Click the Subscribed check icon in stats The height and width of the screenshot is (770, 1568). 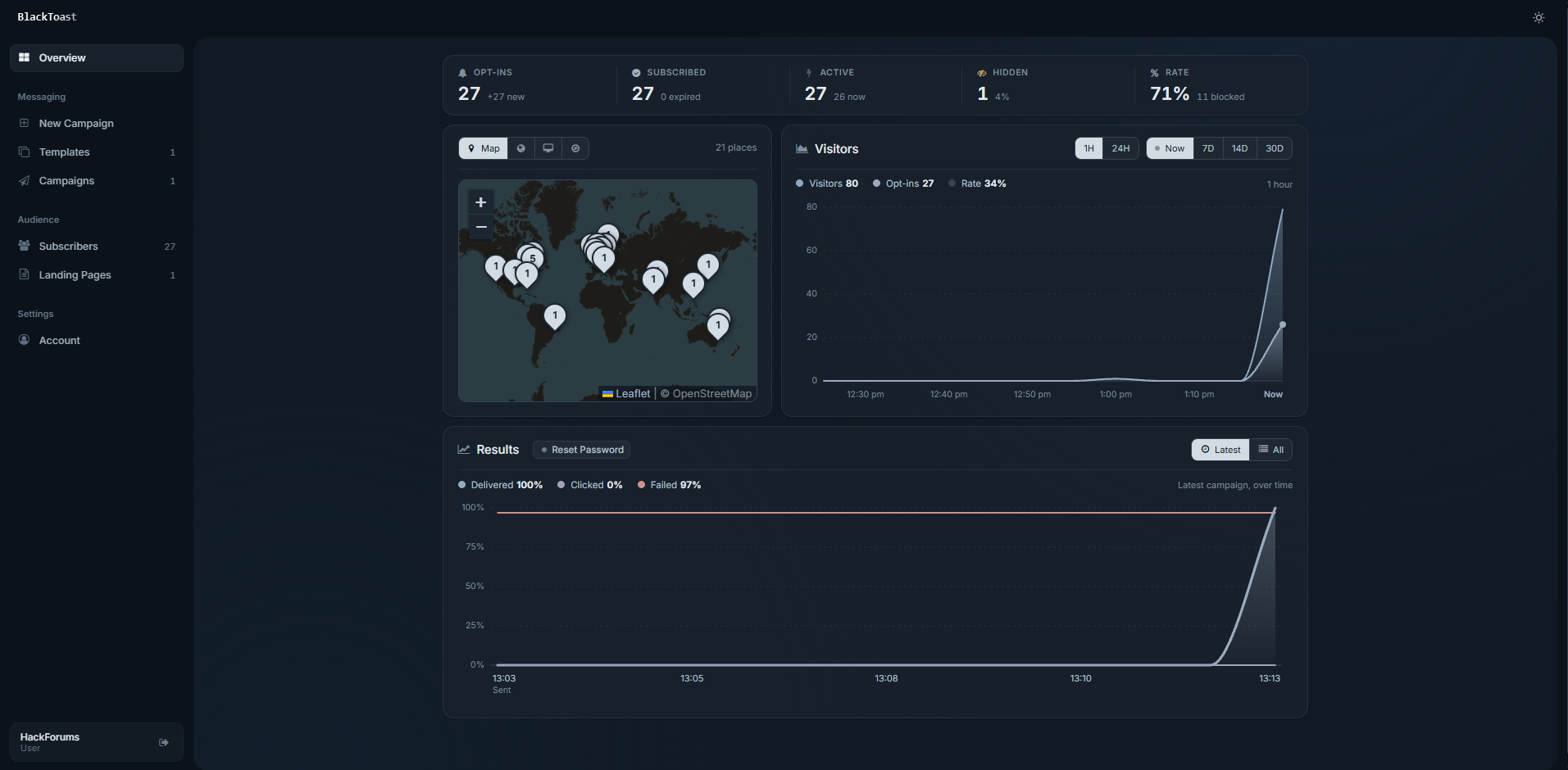click(636, 73)
